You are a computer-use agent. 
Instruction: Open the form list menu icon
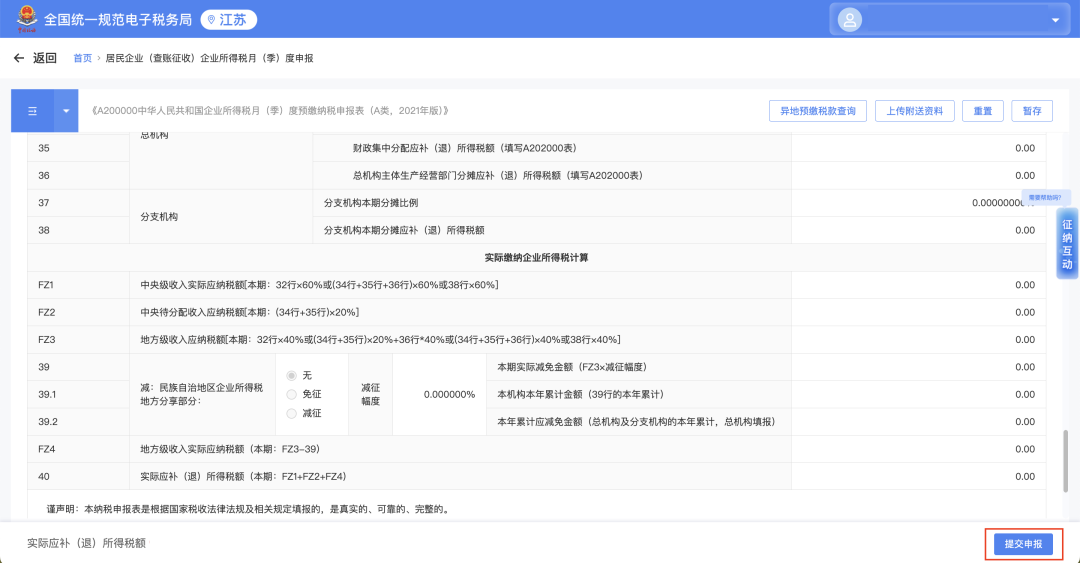[x=32, y=111]
